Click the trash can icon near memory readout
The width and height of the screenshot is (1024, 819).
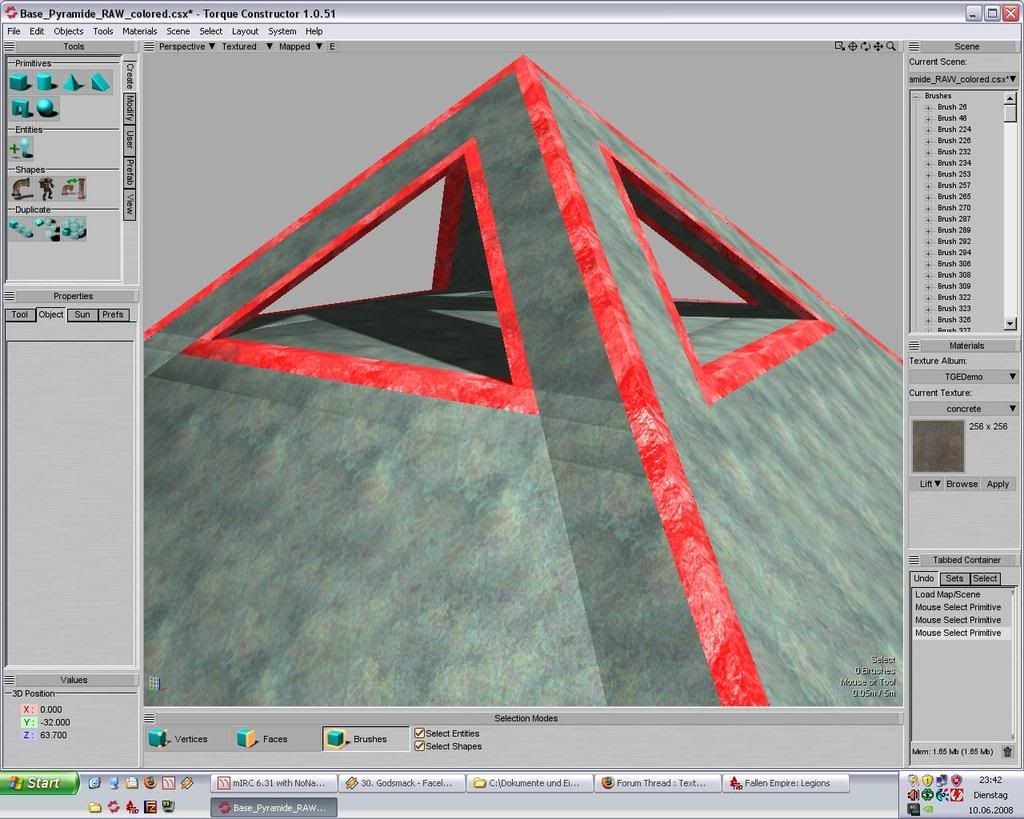(x=1007, y=751)
